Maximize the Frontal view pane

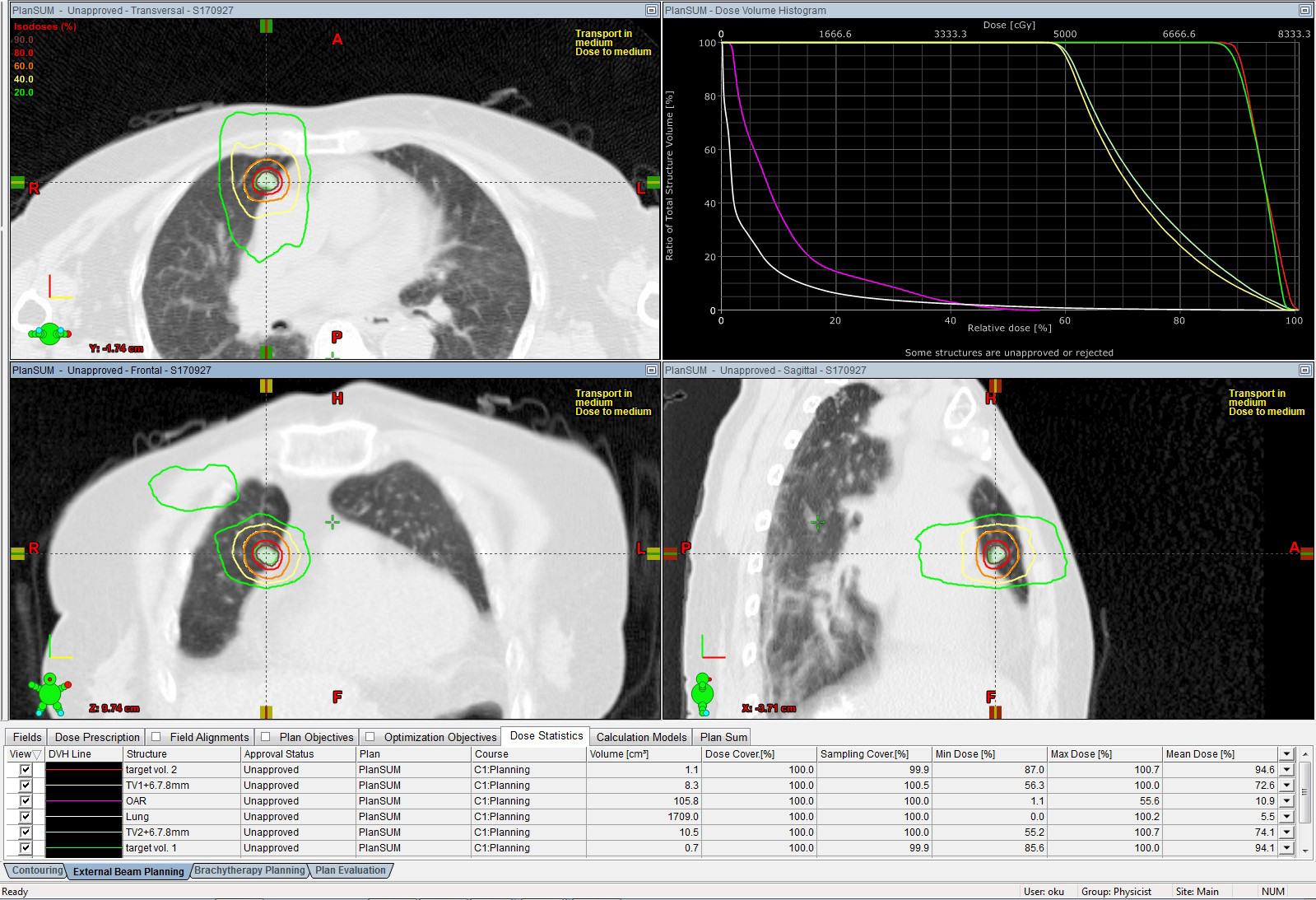coord(651,371)
